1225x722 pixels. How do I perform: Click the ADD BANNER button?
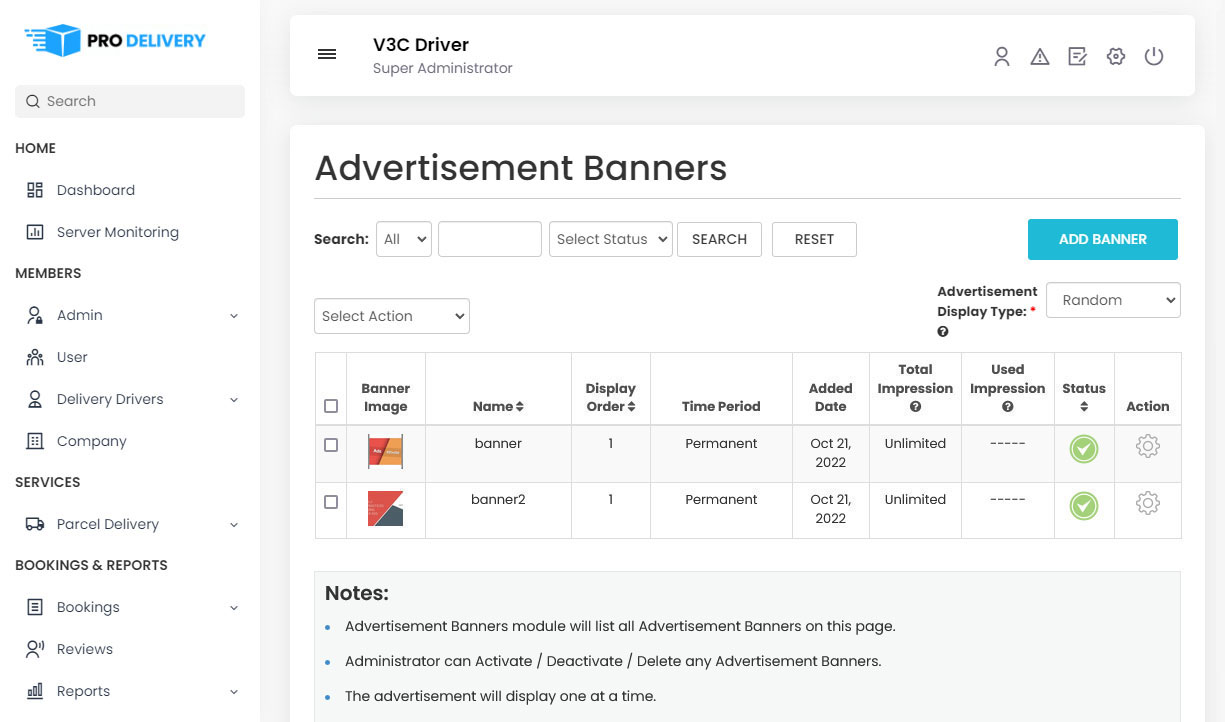click(1103, 239)
